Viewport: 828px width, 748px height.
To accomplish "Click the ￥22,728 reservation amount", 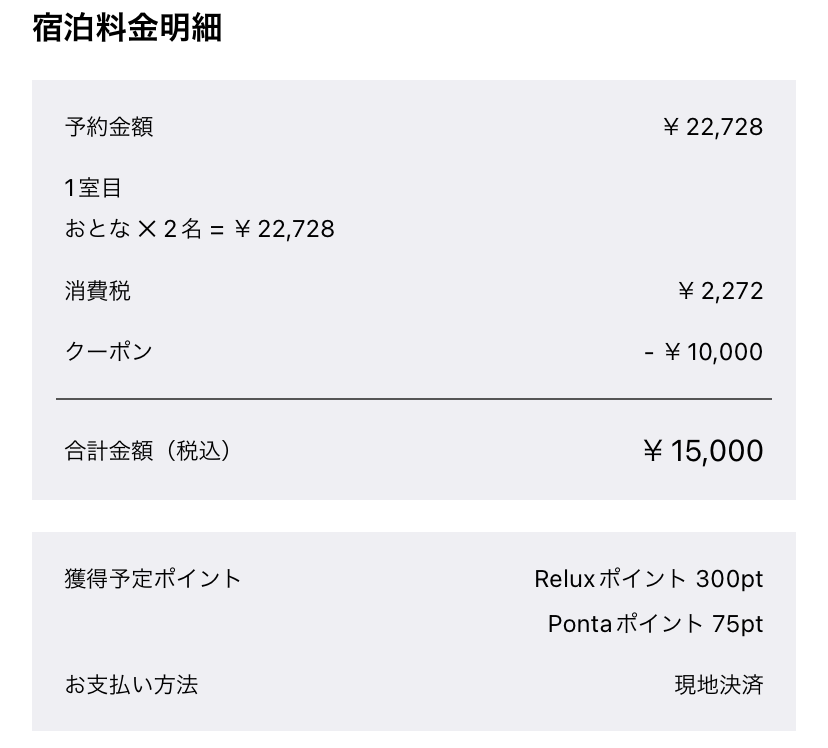I will click(712, 127).
